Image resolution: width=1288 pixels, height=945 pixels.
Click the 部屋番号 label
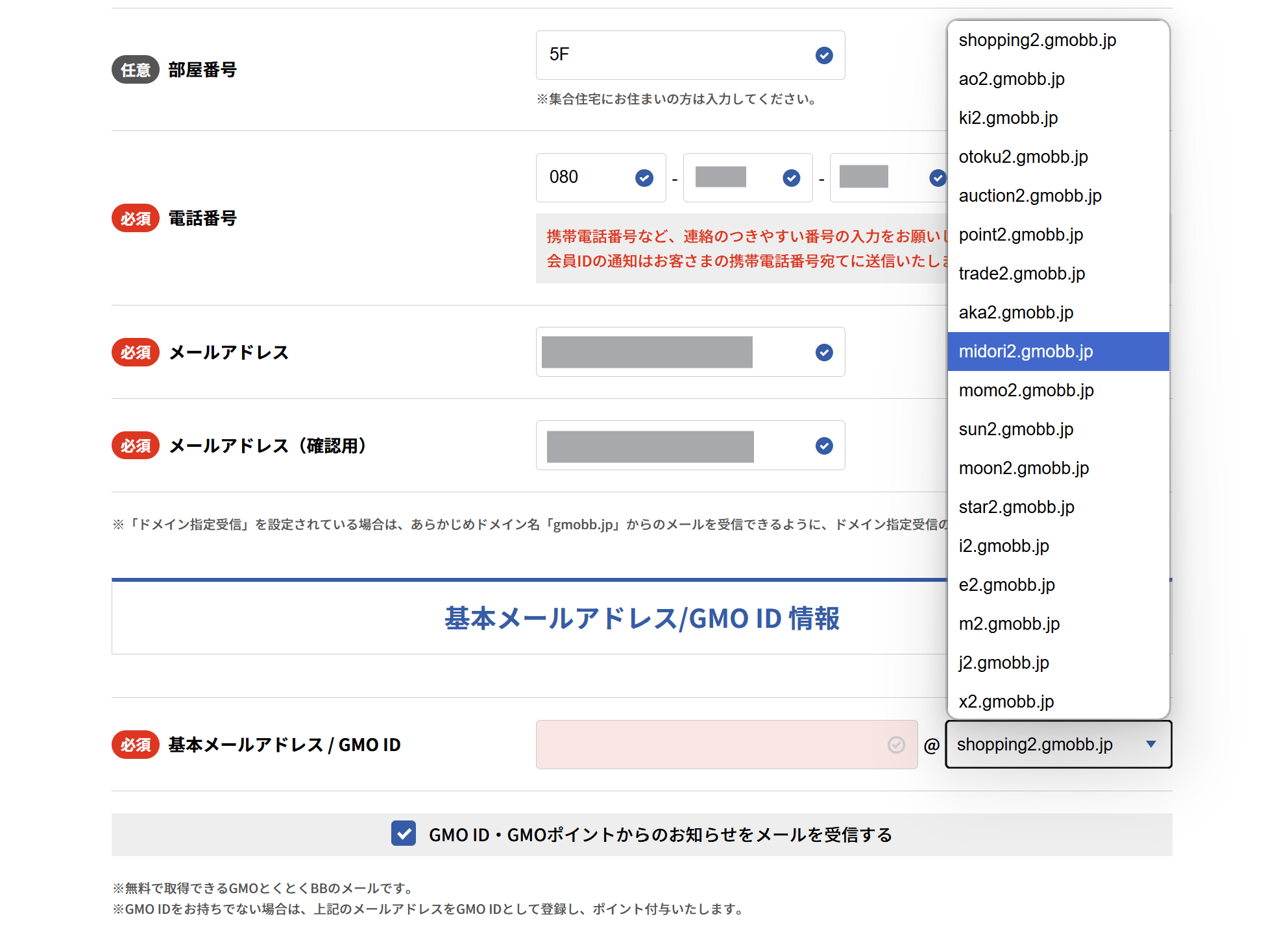tap(202, 69)
